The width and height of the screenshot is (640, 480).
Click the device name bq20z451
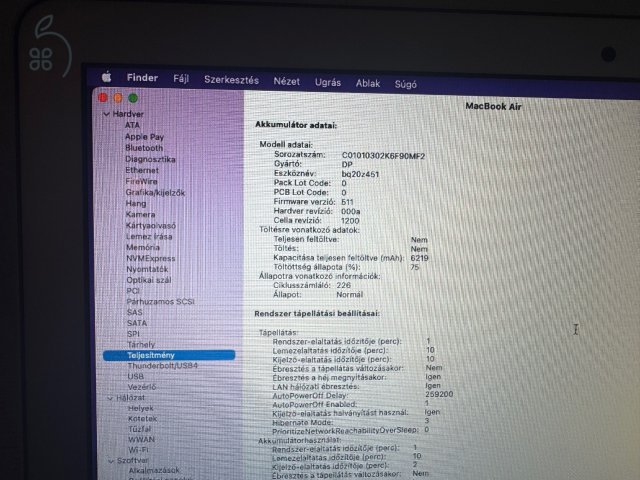pos(360,174)
